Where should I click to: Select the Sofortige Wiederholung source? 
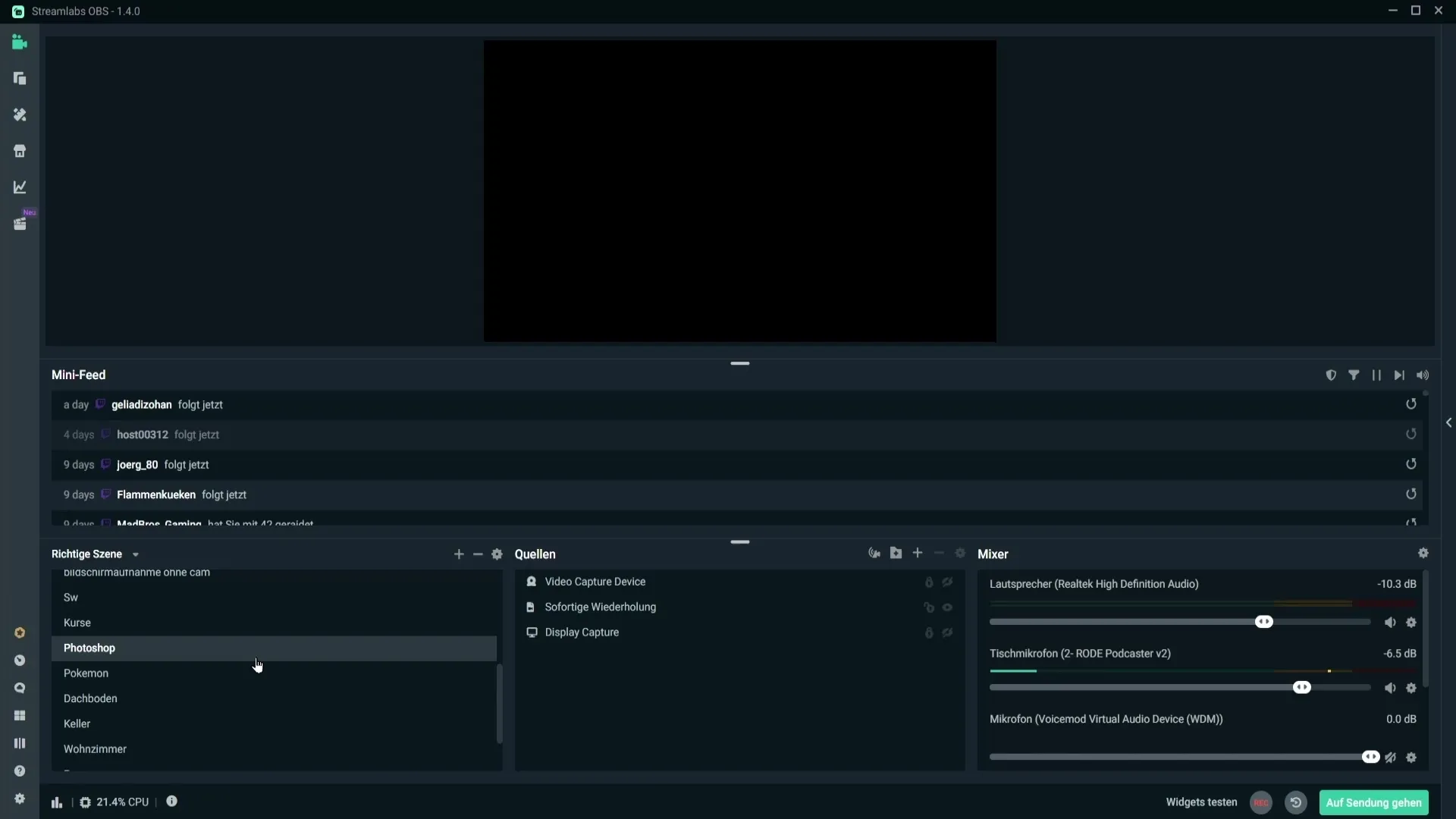(x=739, y=607)
